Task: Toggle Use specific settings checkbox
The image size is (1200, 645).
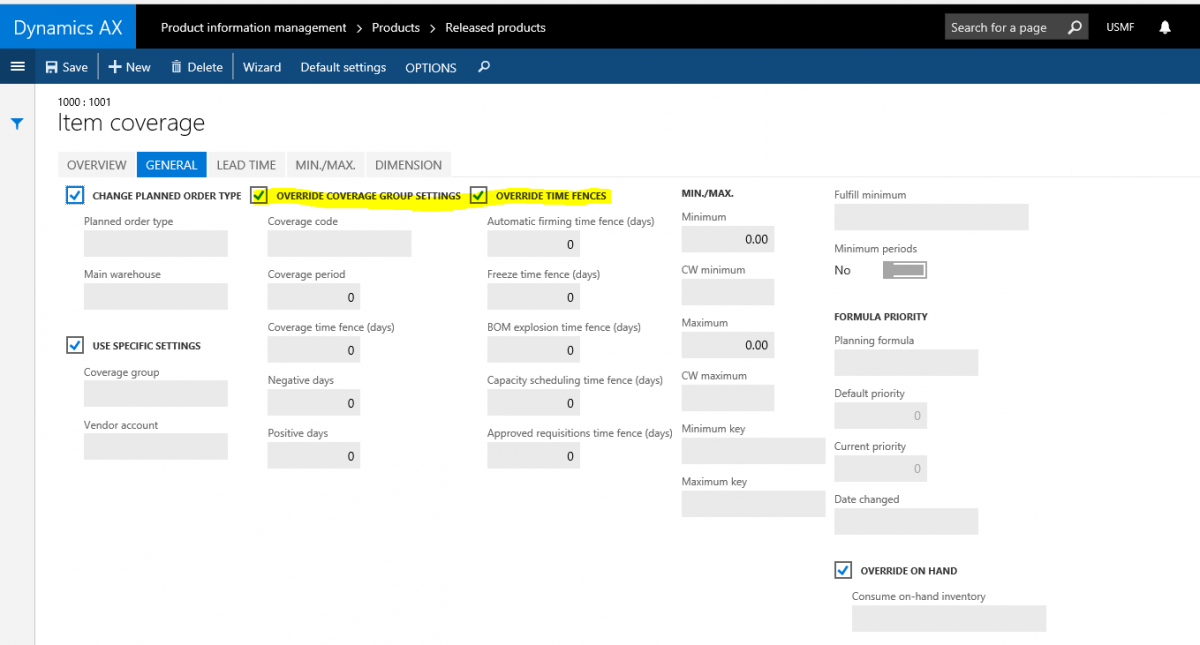Action: (75, 345)
